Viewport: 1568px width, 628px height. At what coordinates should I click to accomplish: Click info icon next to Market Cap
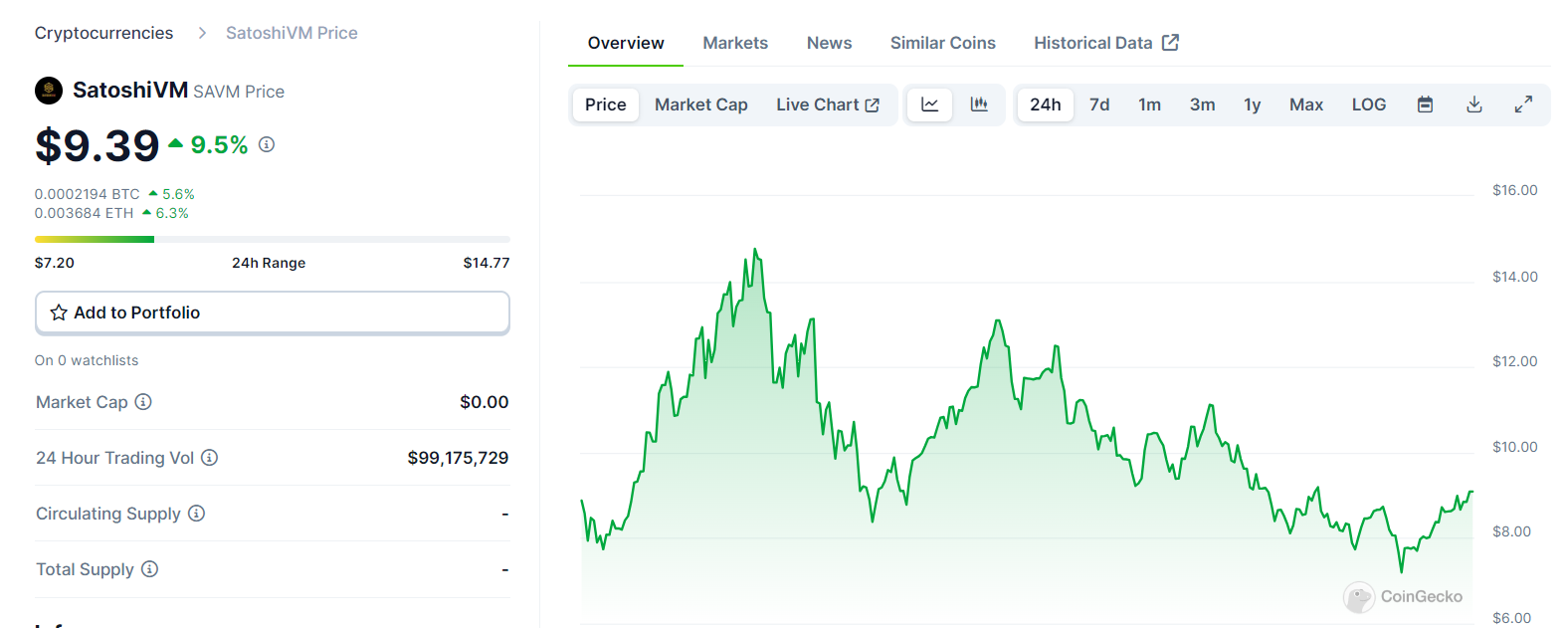click(143, 402)
